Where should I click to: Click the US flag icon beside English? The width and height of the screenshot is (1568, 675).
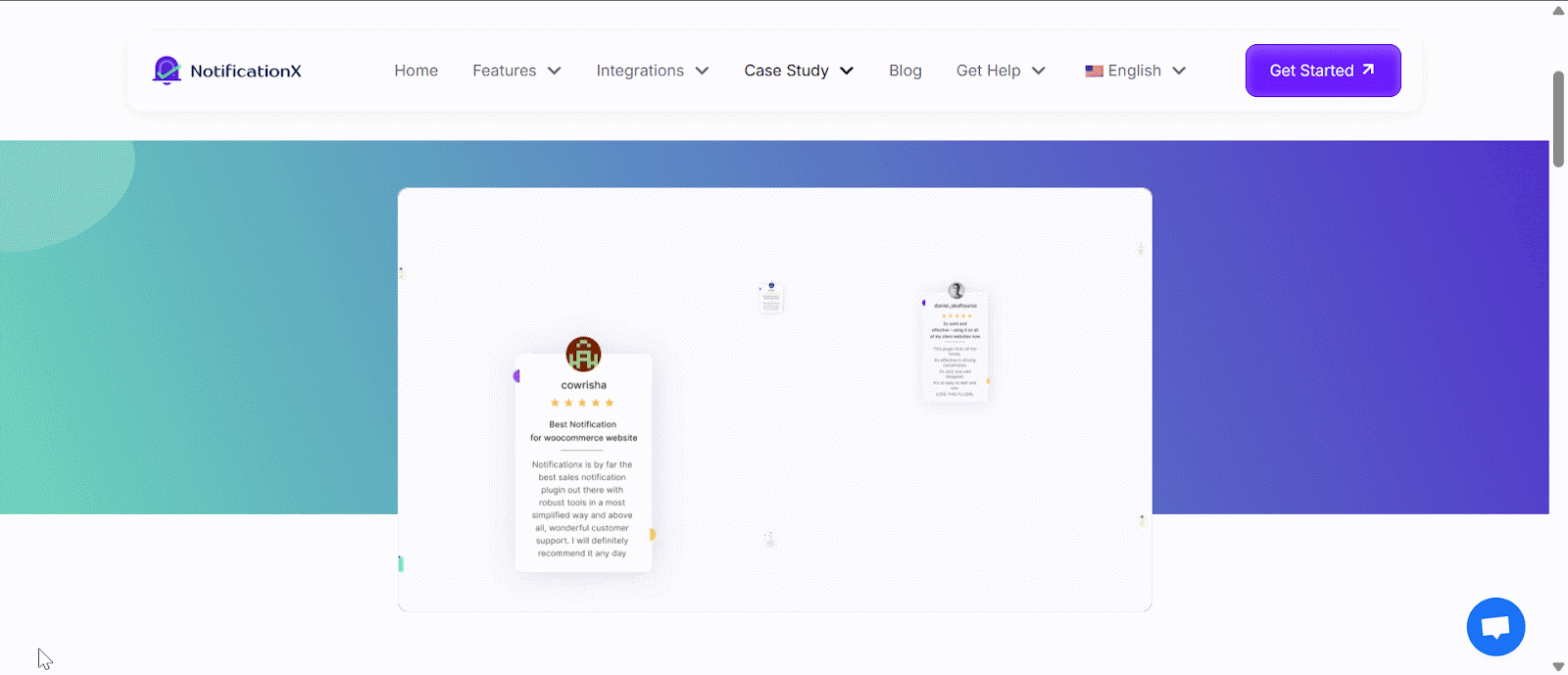coord(1094,72)
